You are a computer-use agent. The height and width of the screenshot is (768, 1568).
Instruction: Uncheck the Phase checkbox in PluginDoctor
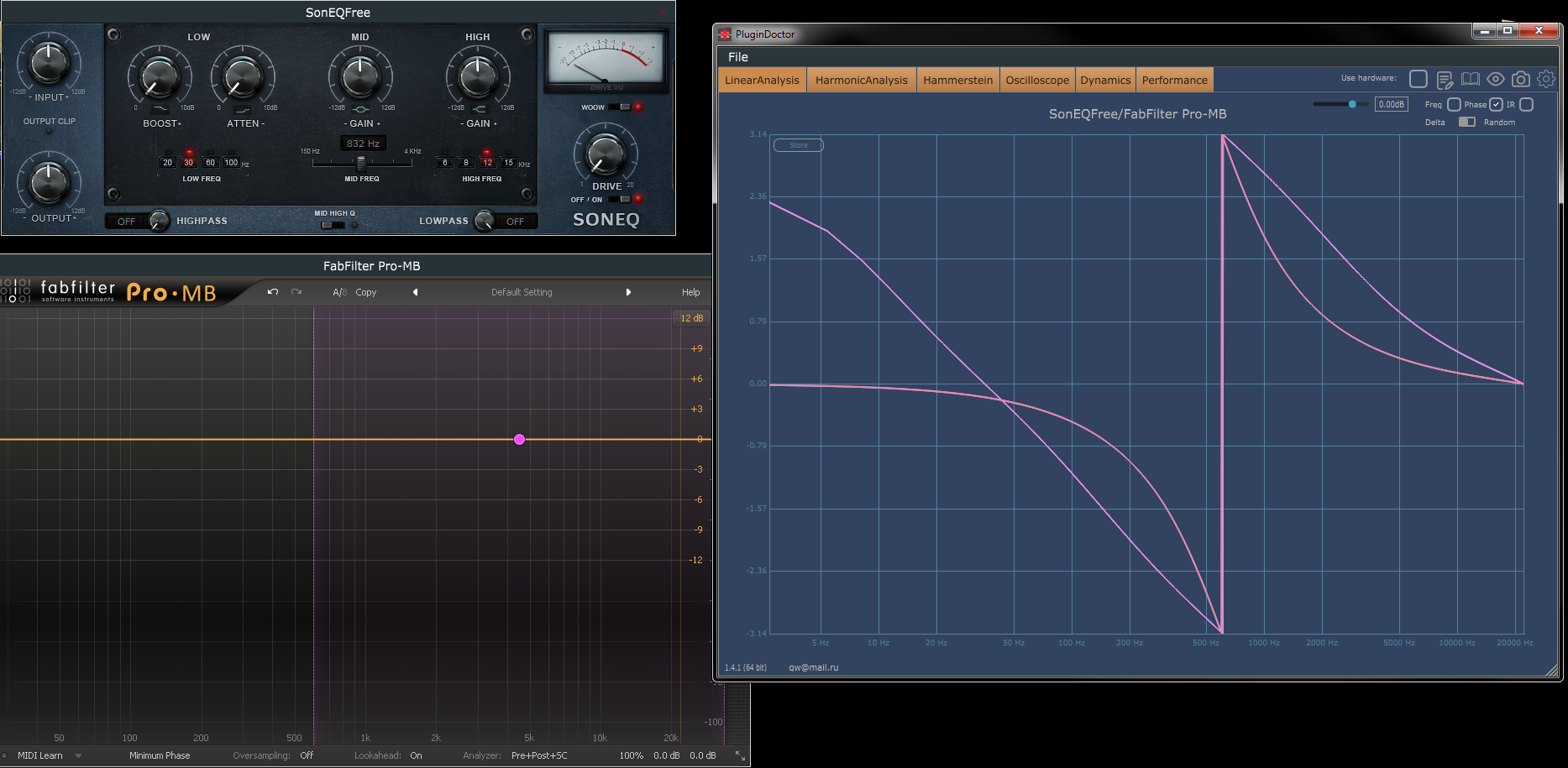[x=1496, y=105]
